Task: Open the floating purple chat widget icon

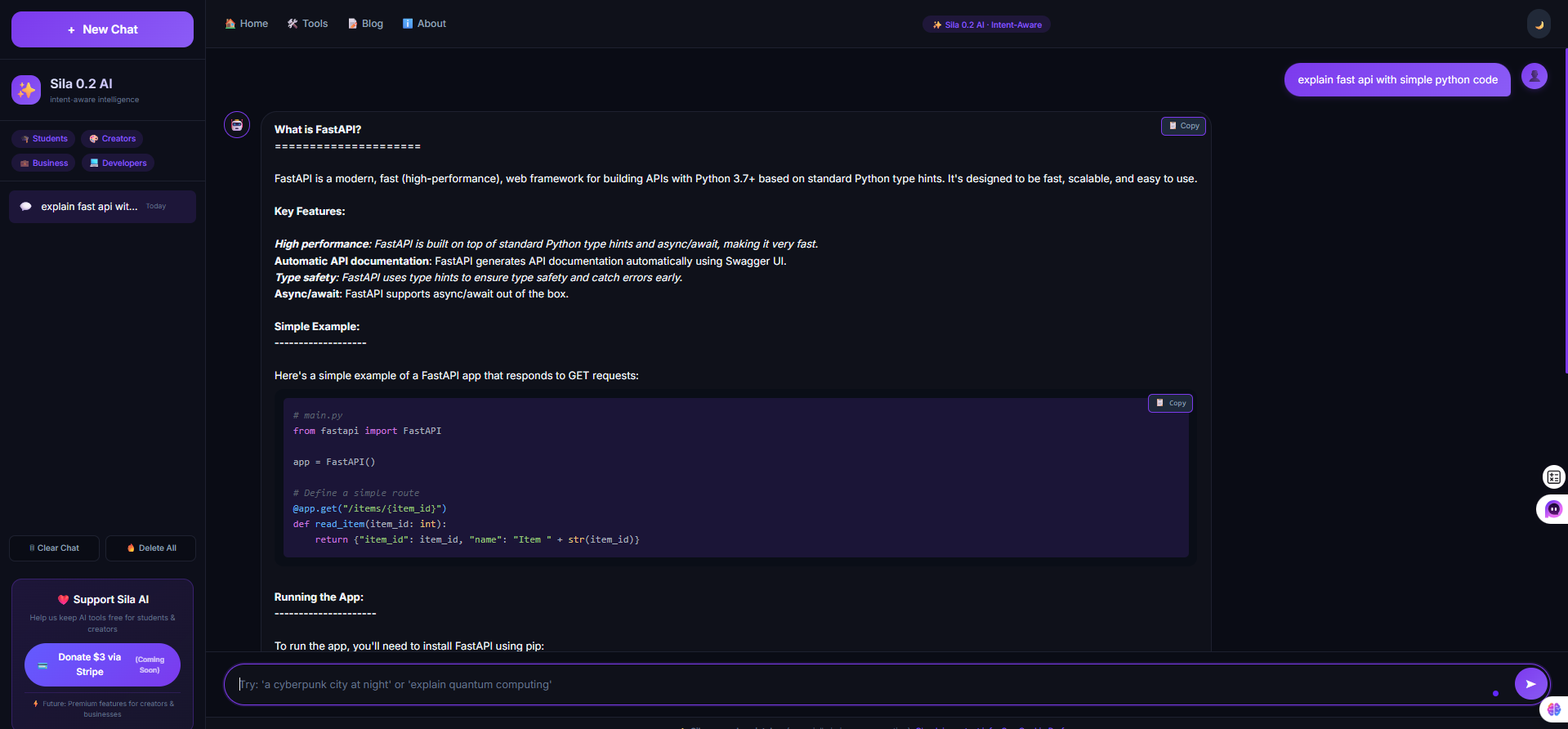Action: [x=1553, y=509]
